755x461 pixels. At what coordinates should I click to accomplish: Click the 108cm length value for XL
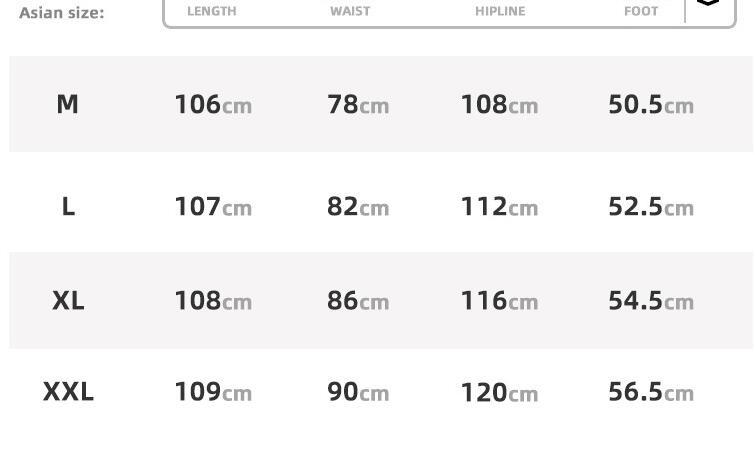(x=213, y=300)
